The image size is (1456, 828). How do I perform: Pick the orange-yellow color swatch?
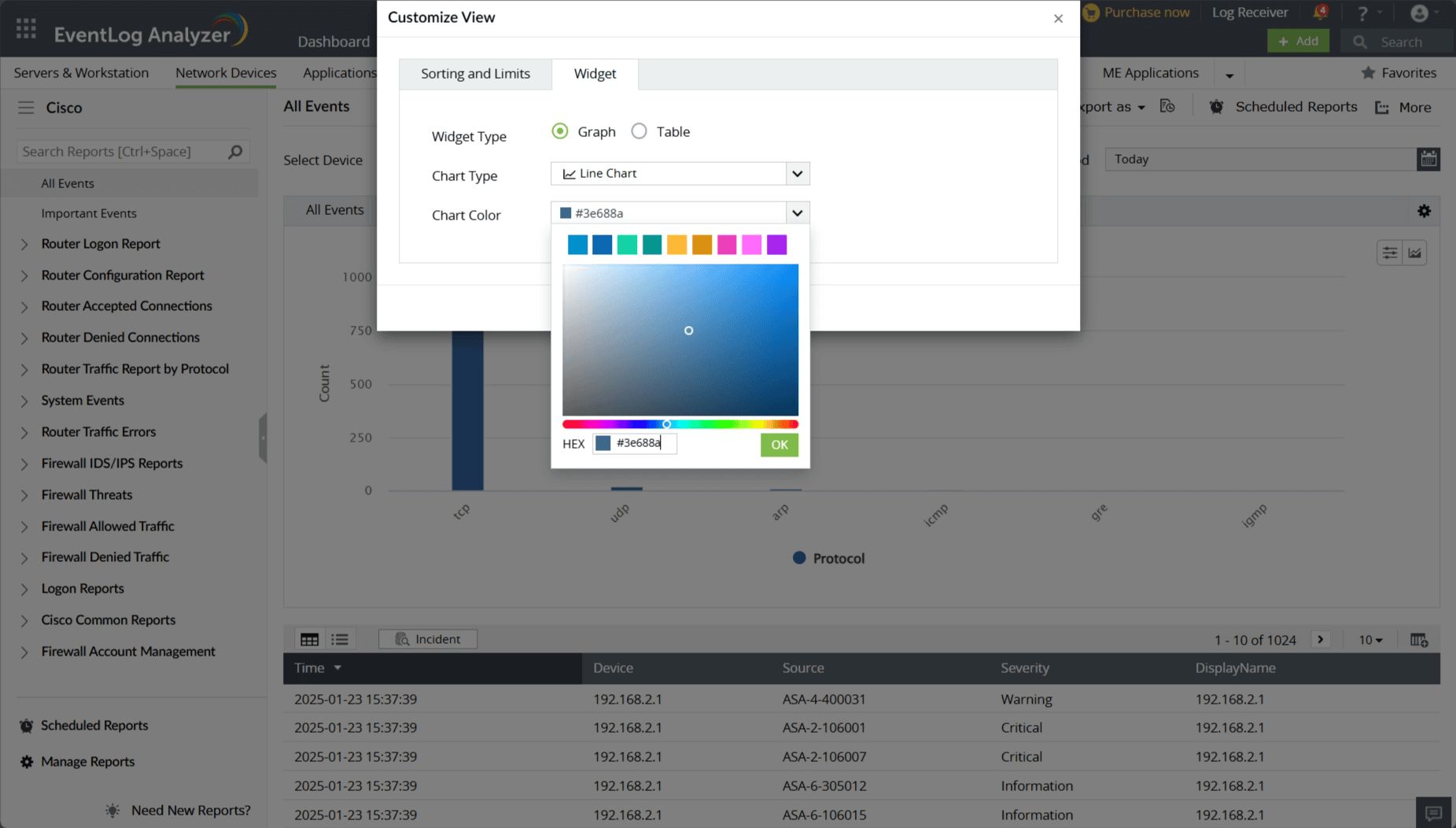[x=676, y=245]
